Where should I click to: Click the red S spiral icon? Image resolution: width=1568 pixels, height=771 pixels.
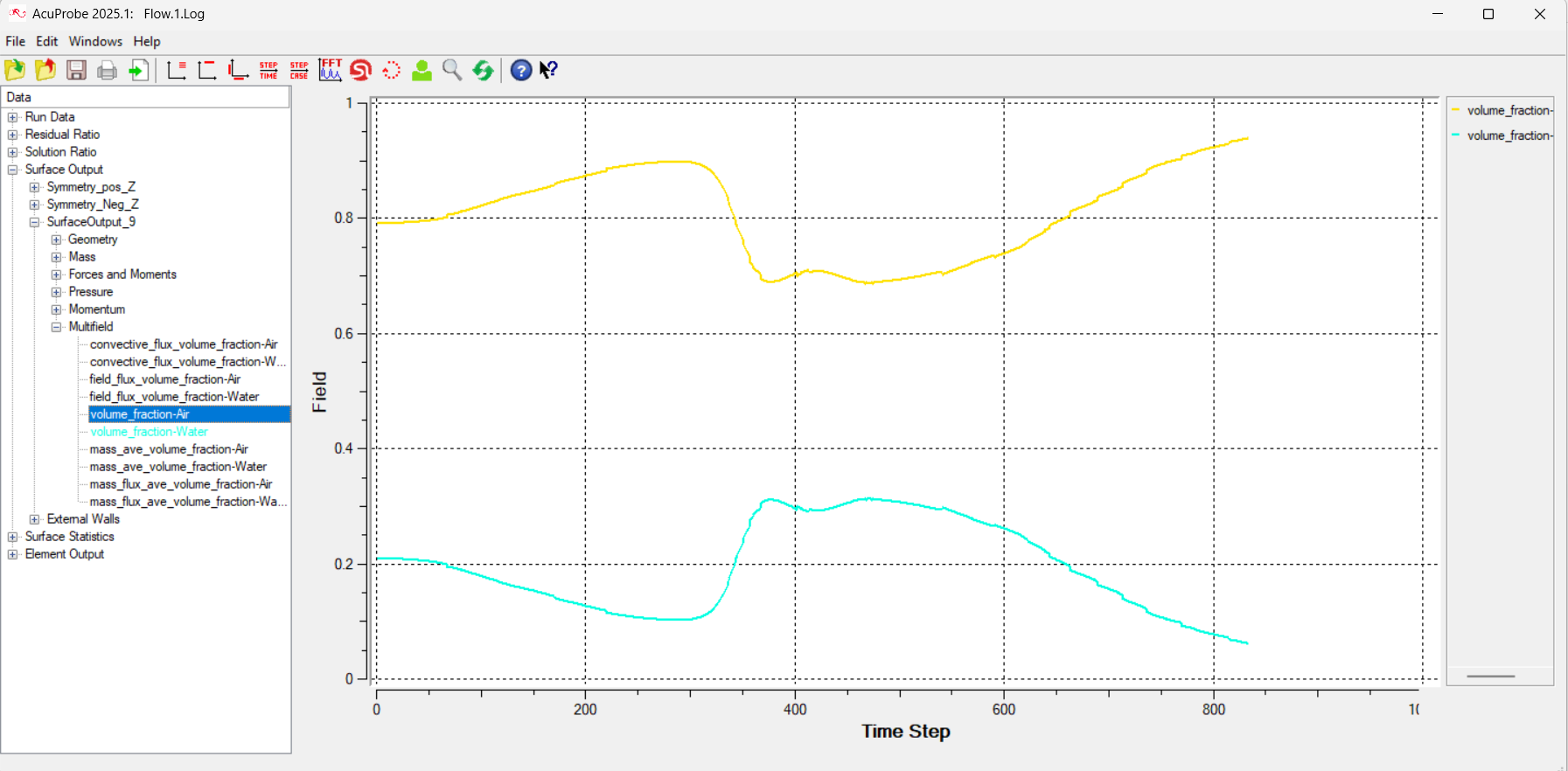(360, 70)
